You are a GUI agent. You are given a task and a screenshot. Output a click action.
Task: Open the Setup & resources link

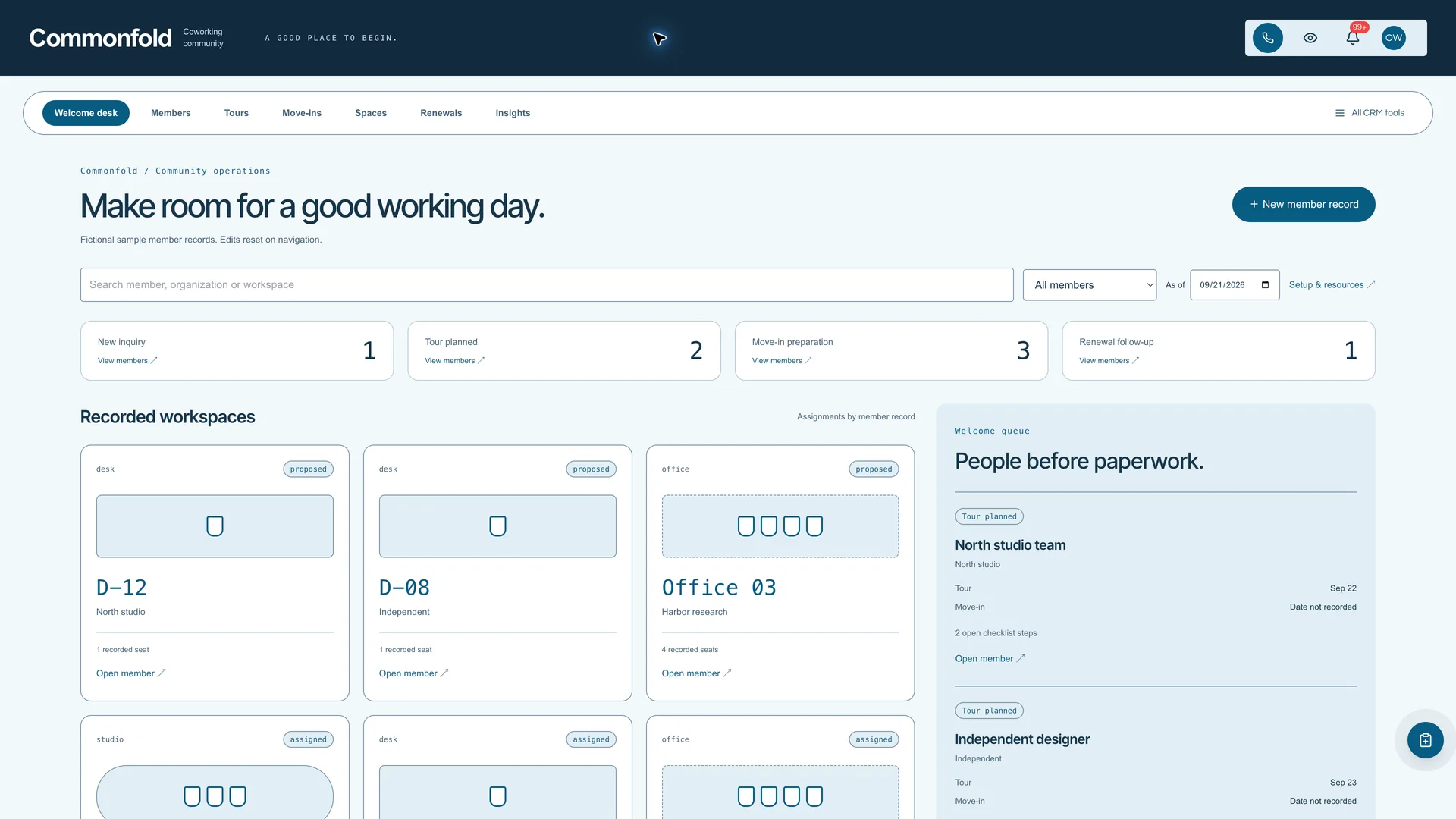pos(1332,285)
